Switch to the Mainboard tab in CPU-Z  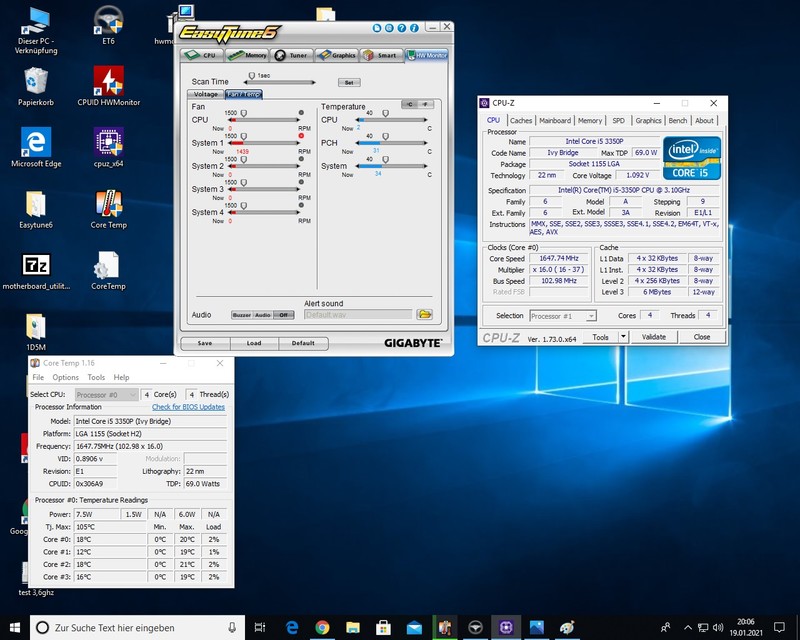click(x=555, y=121)
